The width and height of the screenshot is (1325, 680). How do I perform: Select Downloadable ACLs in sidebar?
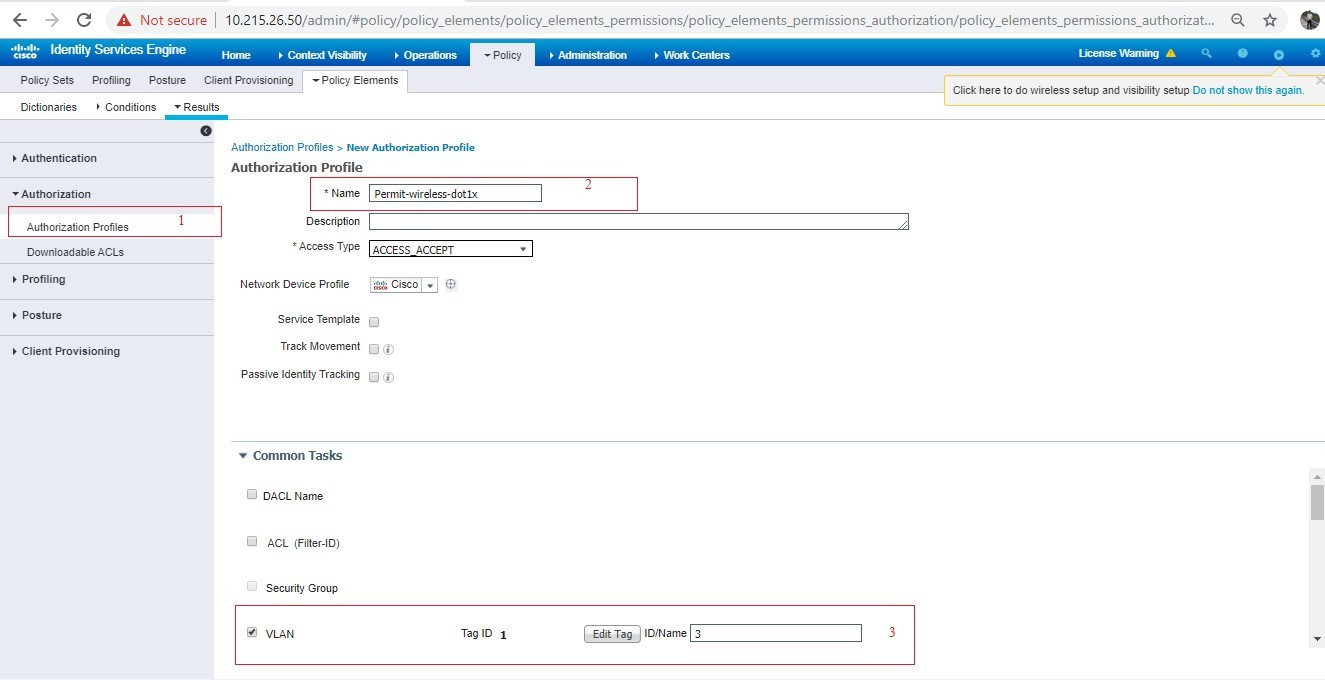click(75, 252)
